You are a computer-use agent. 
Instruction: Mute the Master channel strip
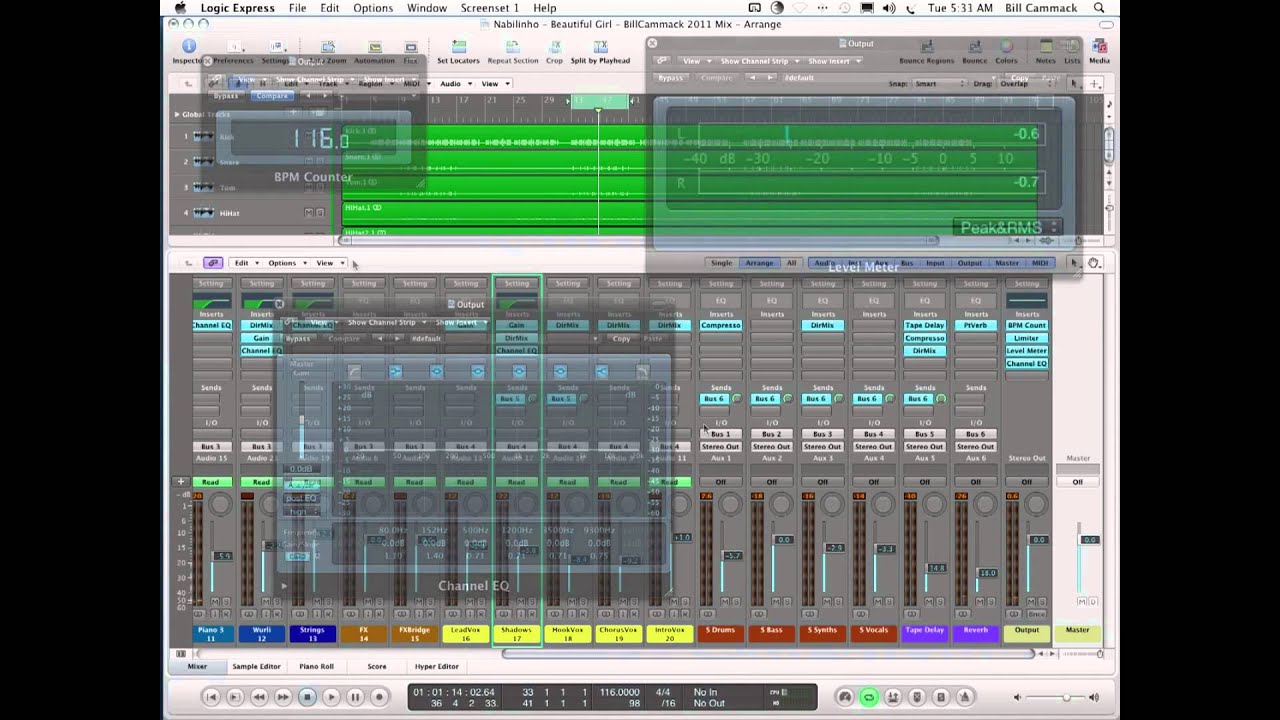click(x=1082, y=602)
